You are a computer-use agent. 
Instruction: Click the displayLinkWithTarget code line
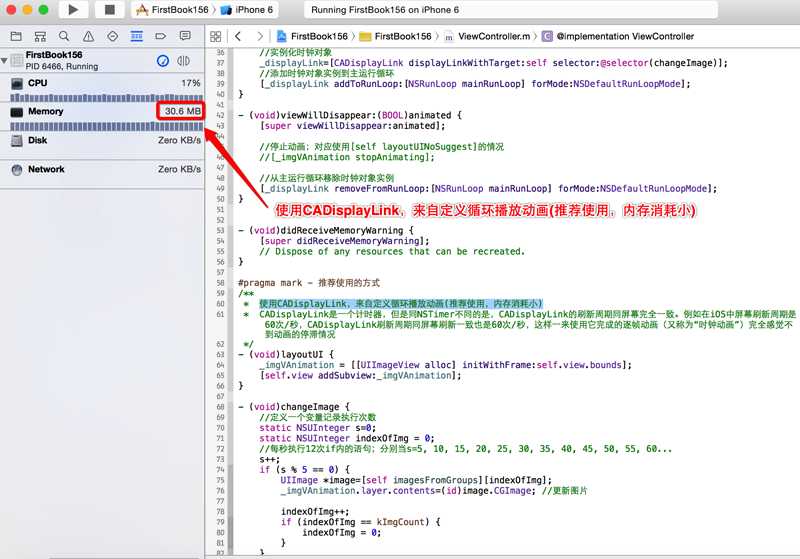click(494, 63)
